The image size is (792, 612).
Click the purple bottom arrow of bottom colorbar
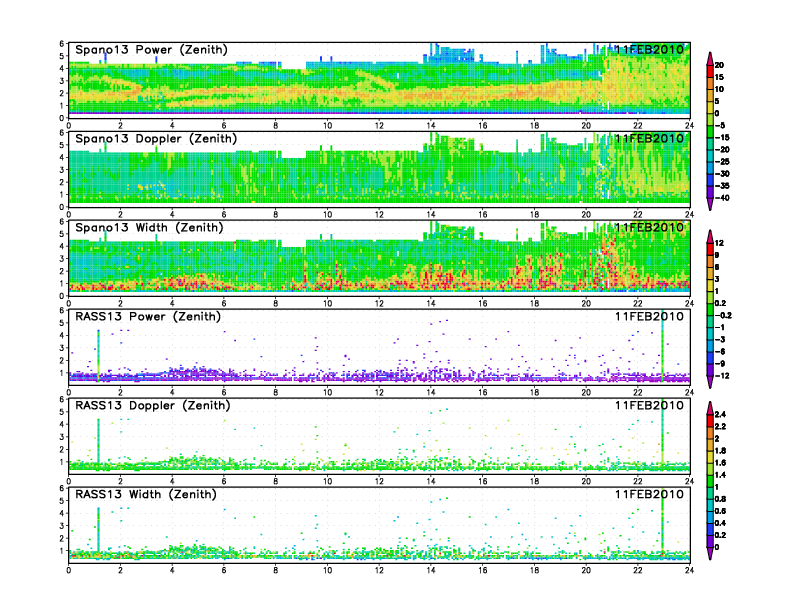tap(710, 554)
